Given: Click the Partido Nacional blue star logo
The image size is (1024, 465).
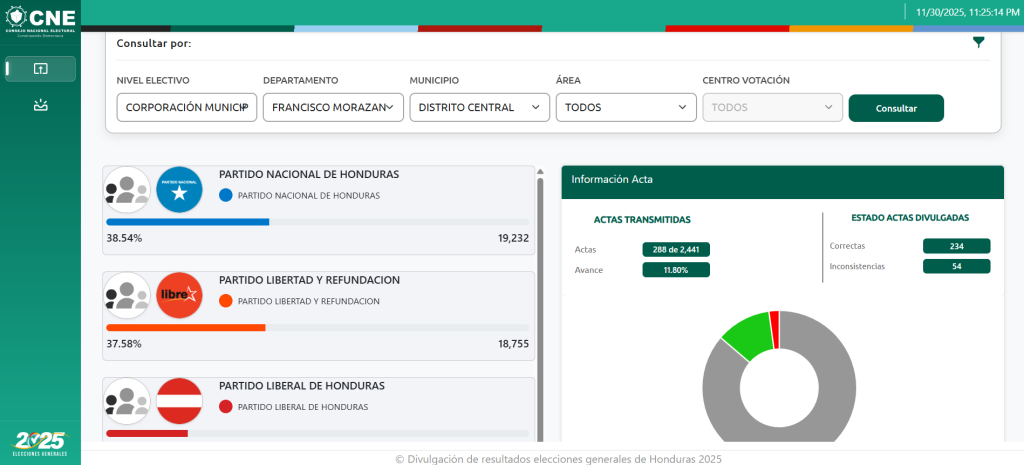Looking at the screenshot, I should tap(180, 190).
